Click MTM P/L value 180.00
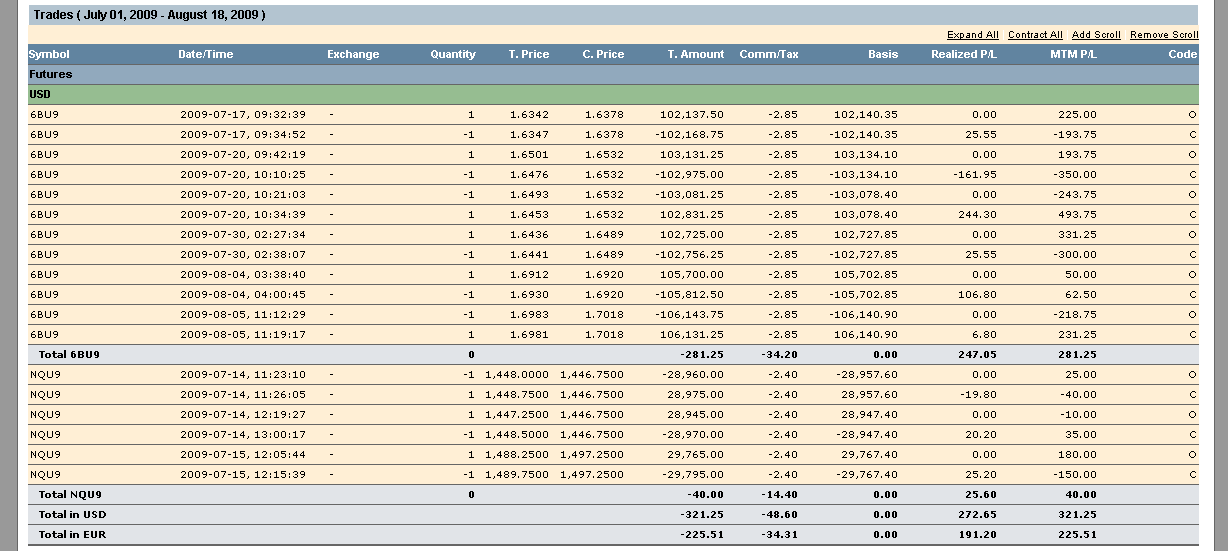Screen dimensions: 1228x551 click(x=1078, y=454)
